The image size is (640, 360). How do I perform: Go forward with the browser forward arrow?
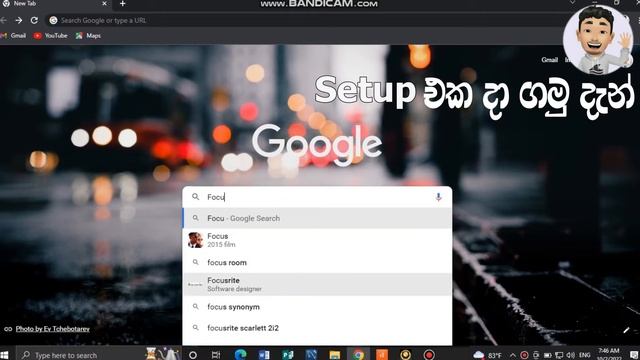(19, 20)
